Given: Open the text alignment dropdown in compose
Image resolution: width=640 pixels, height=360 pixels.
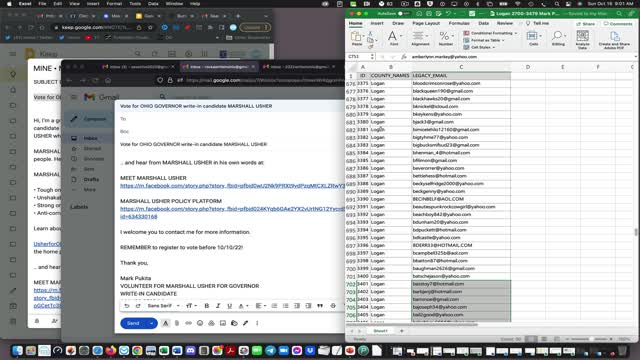Looking at the screenshot, I should [260, 306].
